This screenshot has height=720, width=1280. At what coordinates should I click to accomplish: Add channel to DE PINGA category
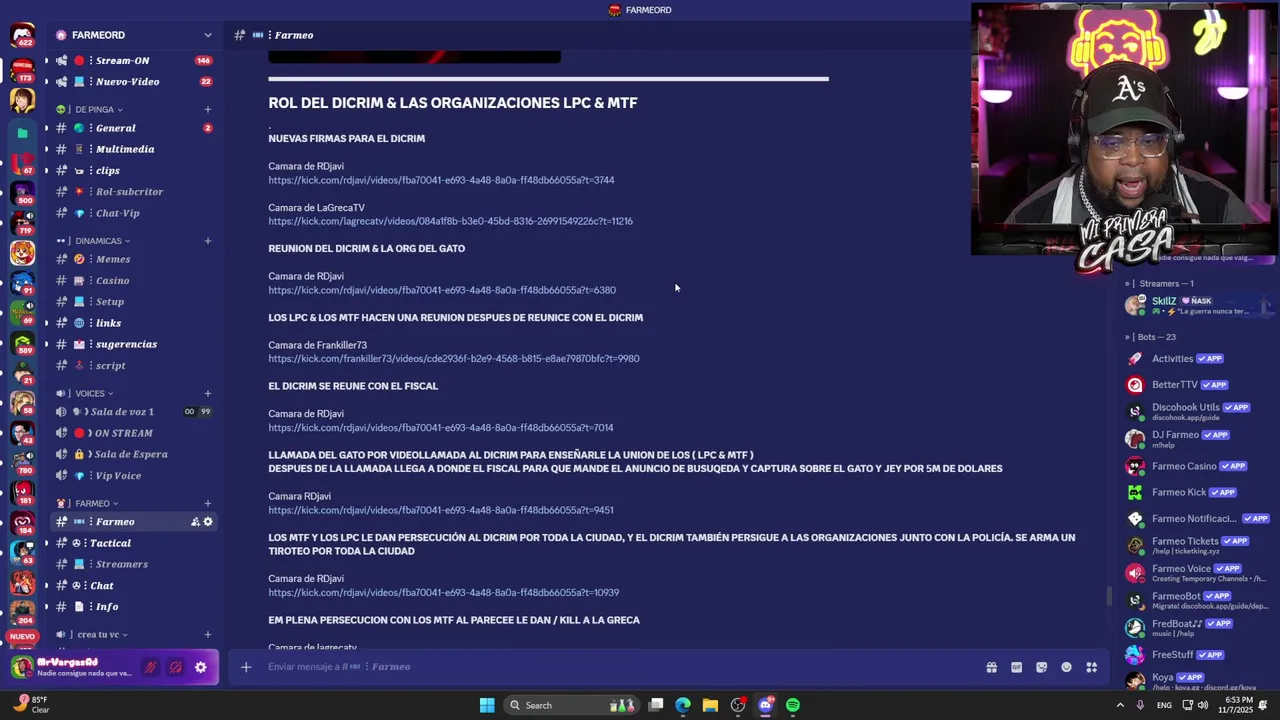click(208, 110)
